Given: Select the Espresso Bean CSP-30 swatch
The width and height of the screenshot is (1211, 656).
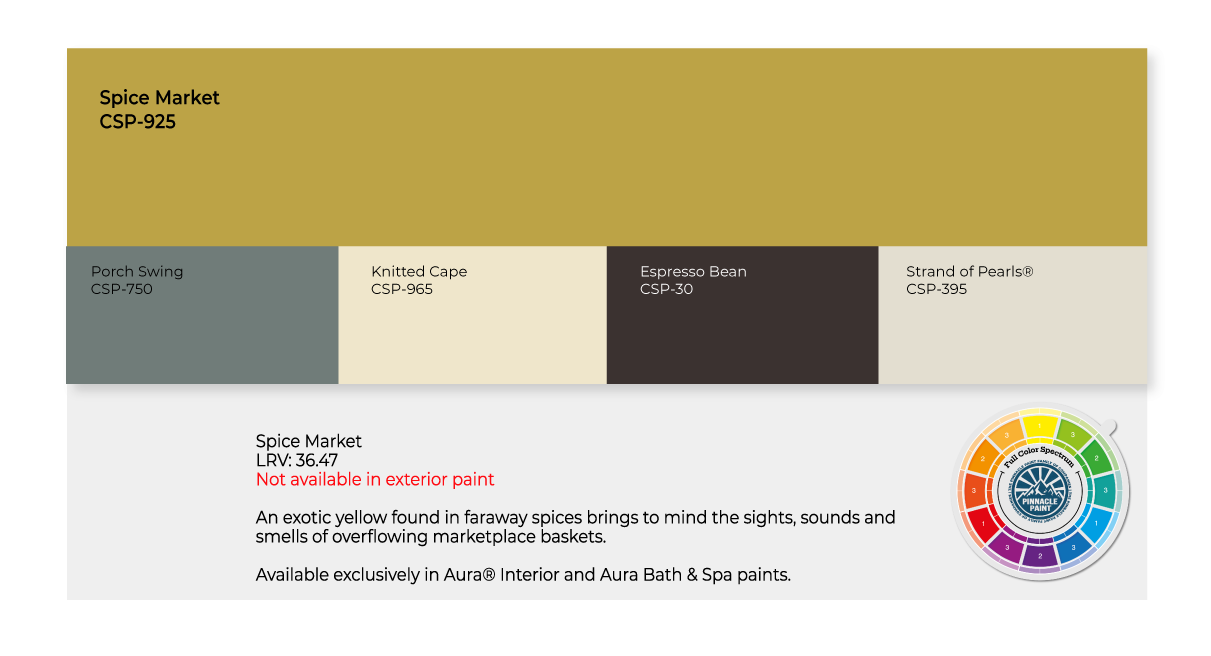Looking at the screenshot, I should 742,315.
